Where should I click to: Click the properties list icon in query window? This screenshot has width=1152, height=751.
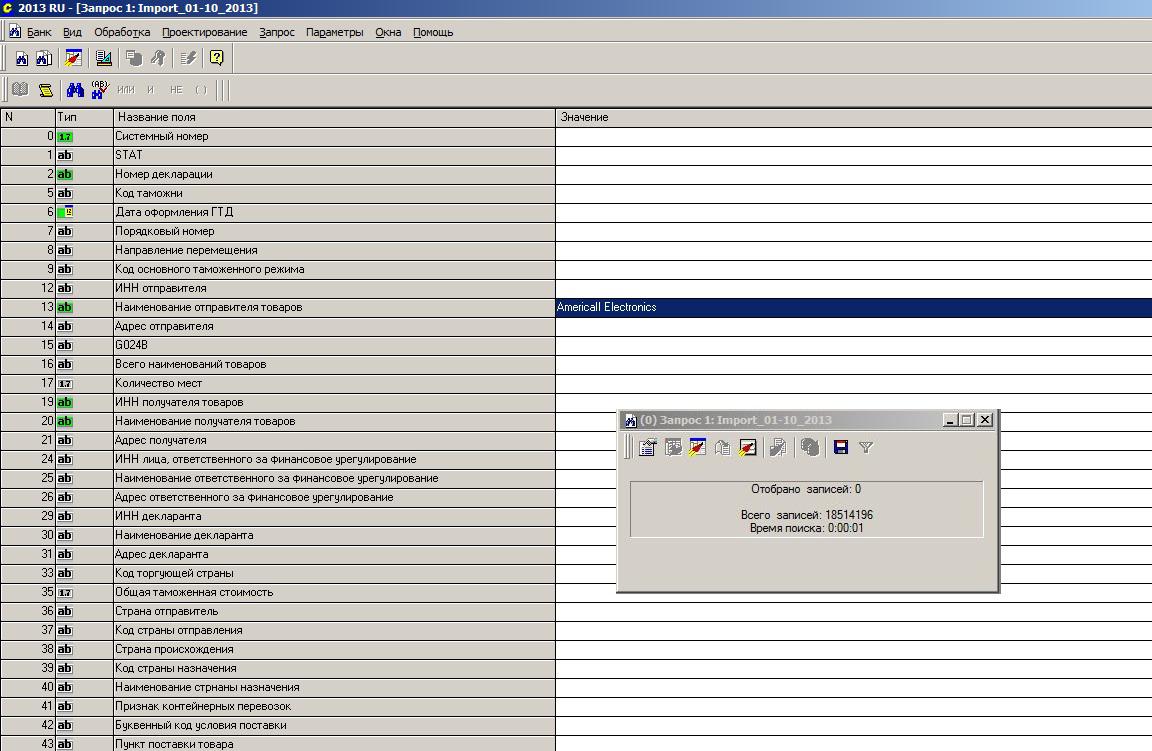647,448
